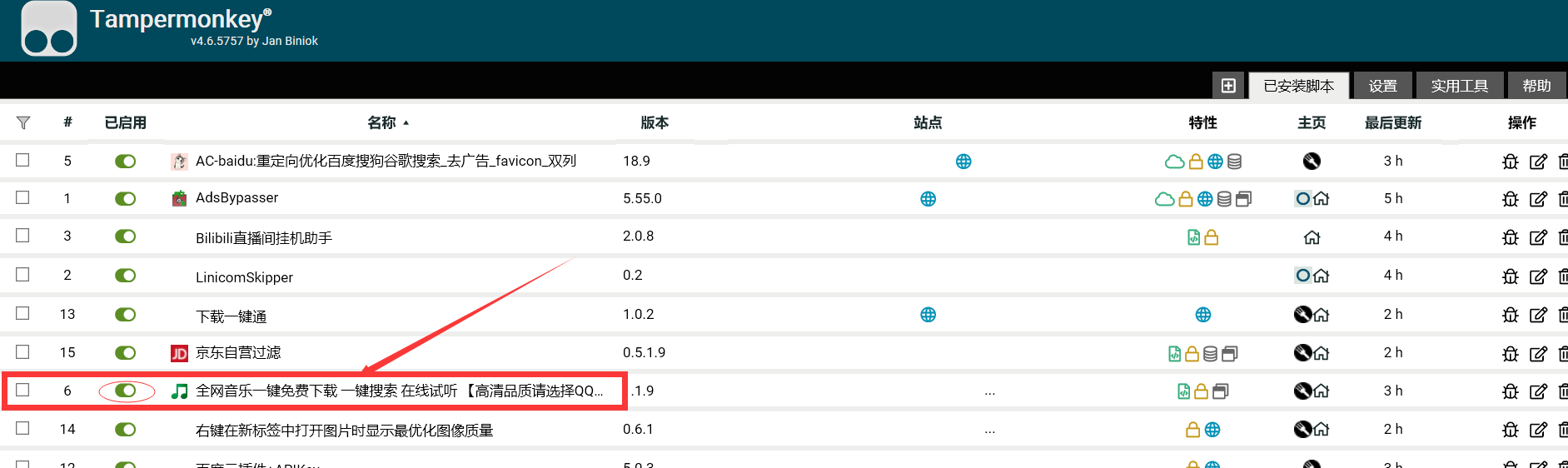Viewport: 1568px width, 468px height.
Task: Sort by # column header
Action: pyautogui.click(x=67, y=122)
